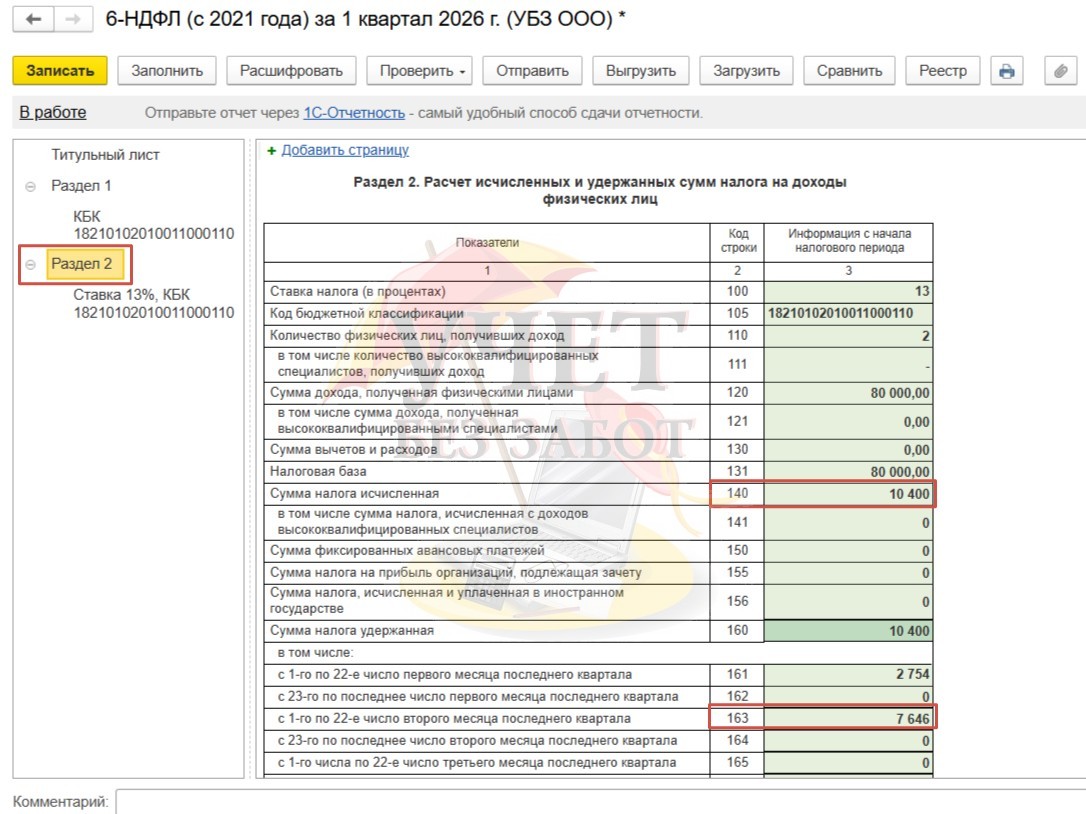Click the В работе status link
Viewport: 1086px width, 814px height.
[53, 113]
